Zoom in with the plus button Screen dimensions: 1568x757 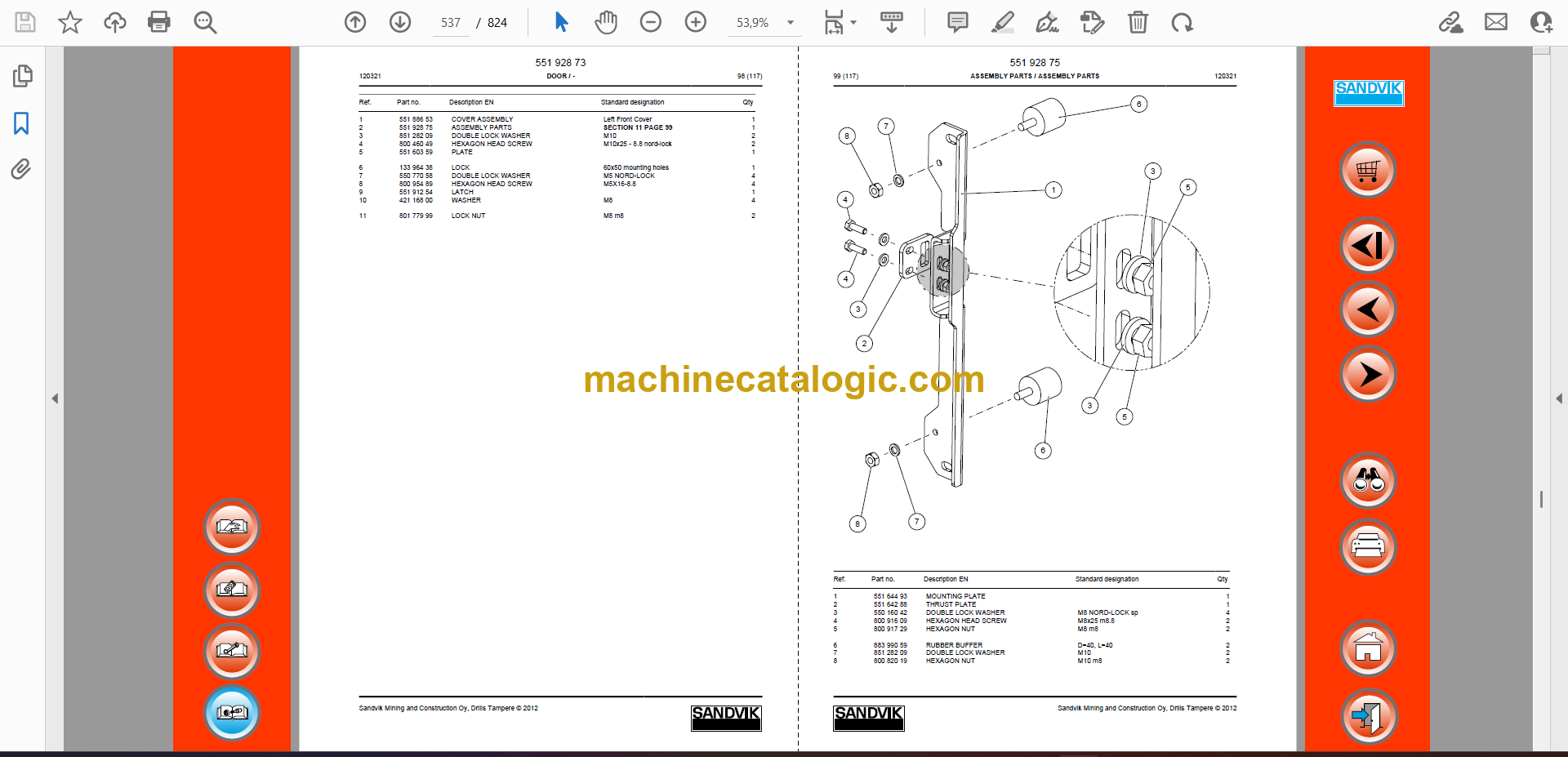click(x=696, y=22)
